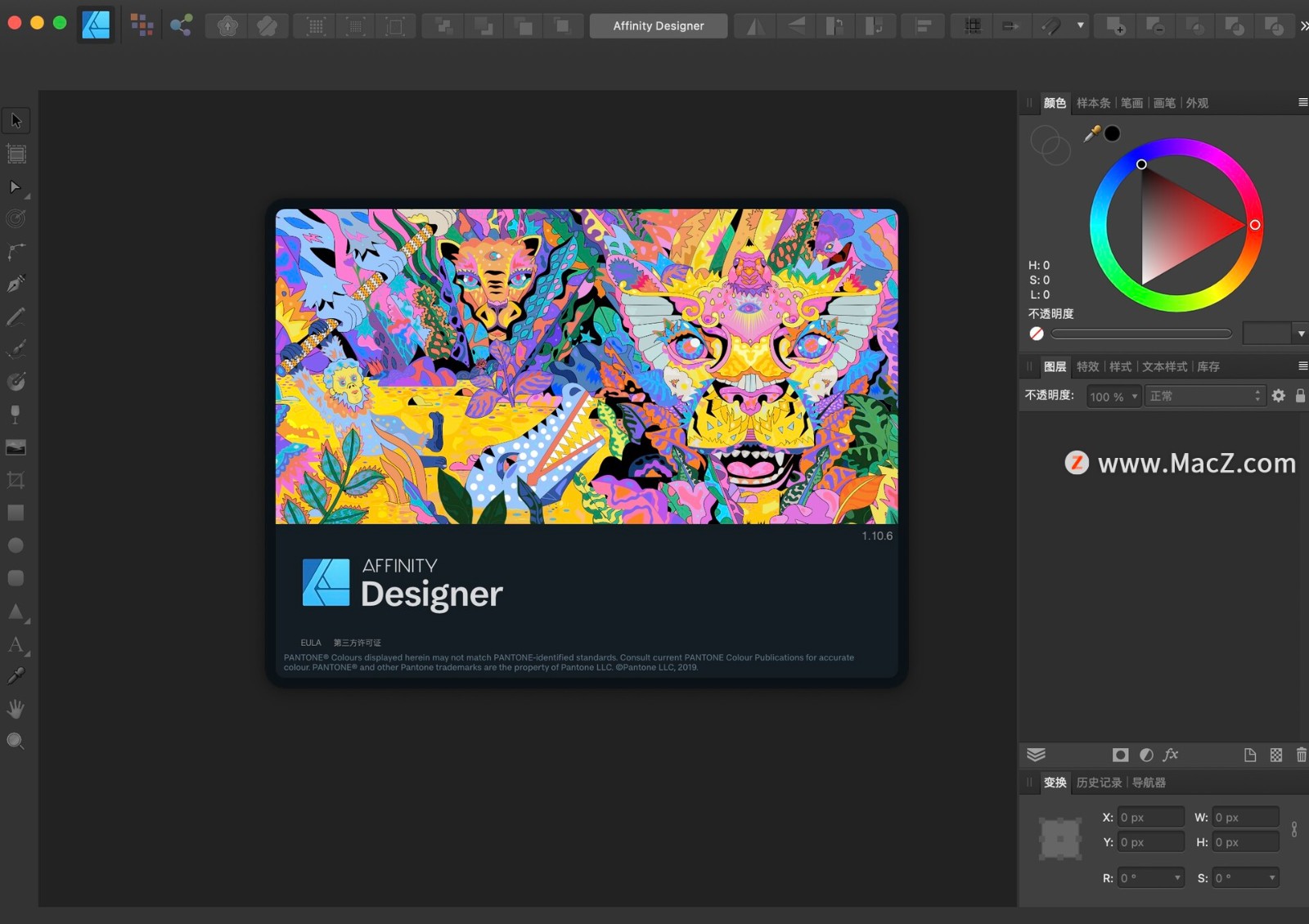
Task: Click the layer effects fx icon
Action: point(1171,755)
